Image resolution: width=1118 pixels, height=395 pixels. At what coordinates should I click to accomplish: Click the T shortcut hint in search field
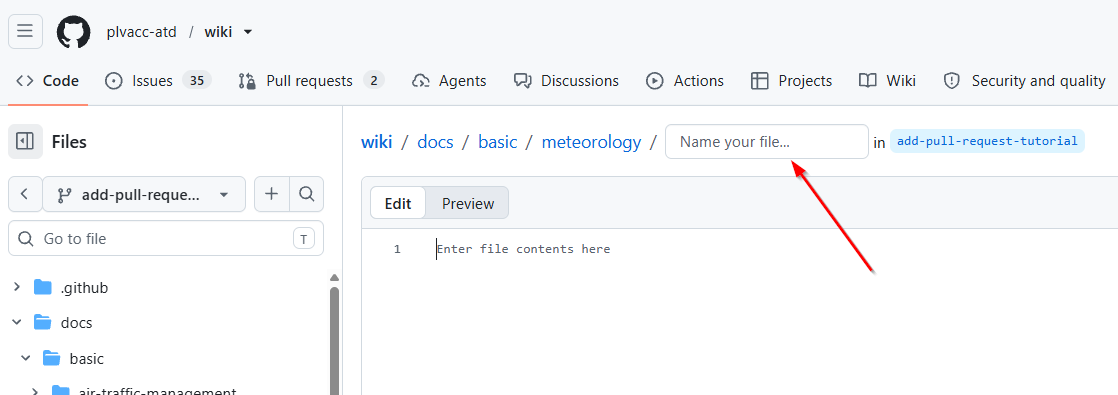304,239
